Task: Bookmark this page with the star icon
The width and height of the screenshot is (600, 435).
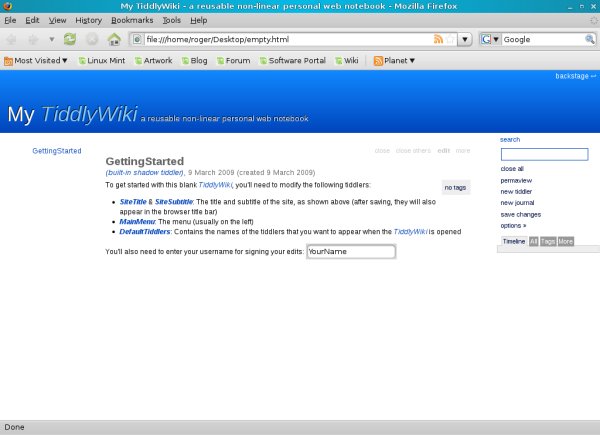Action: pyautogui.click(x=450, y=40)
